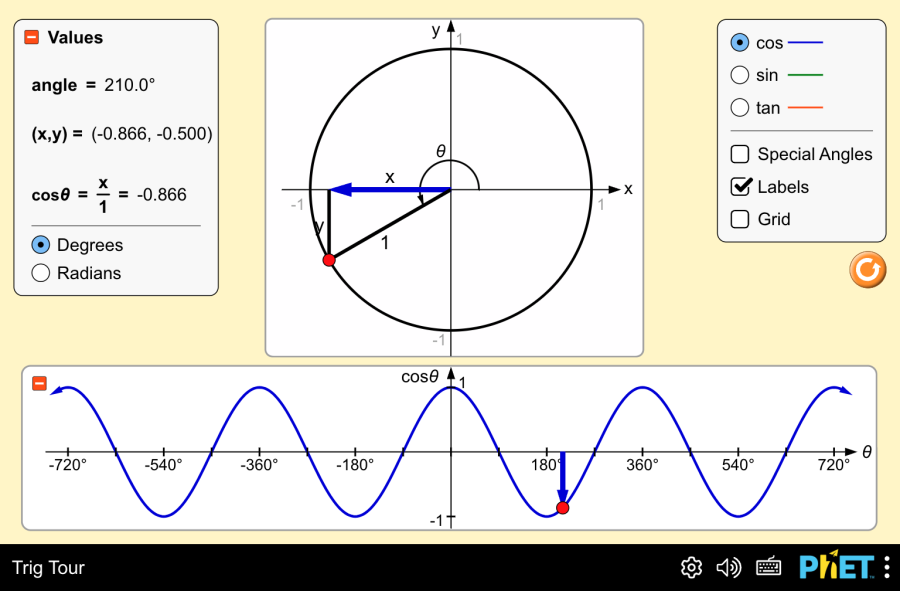Reset the simulation with the refresh button
Viewport: 900px width, 591px height.
(x=866, y=269)
